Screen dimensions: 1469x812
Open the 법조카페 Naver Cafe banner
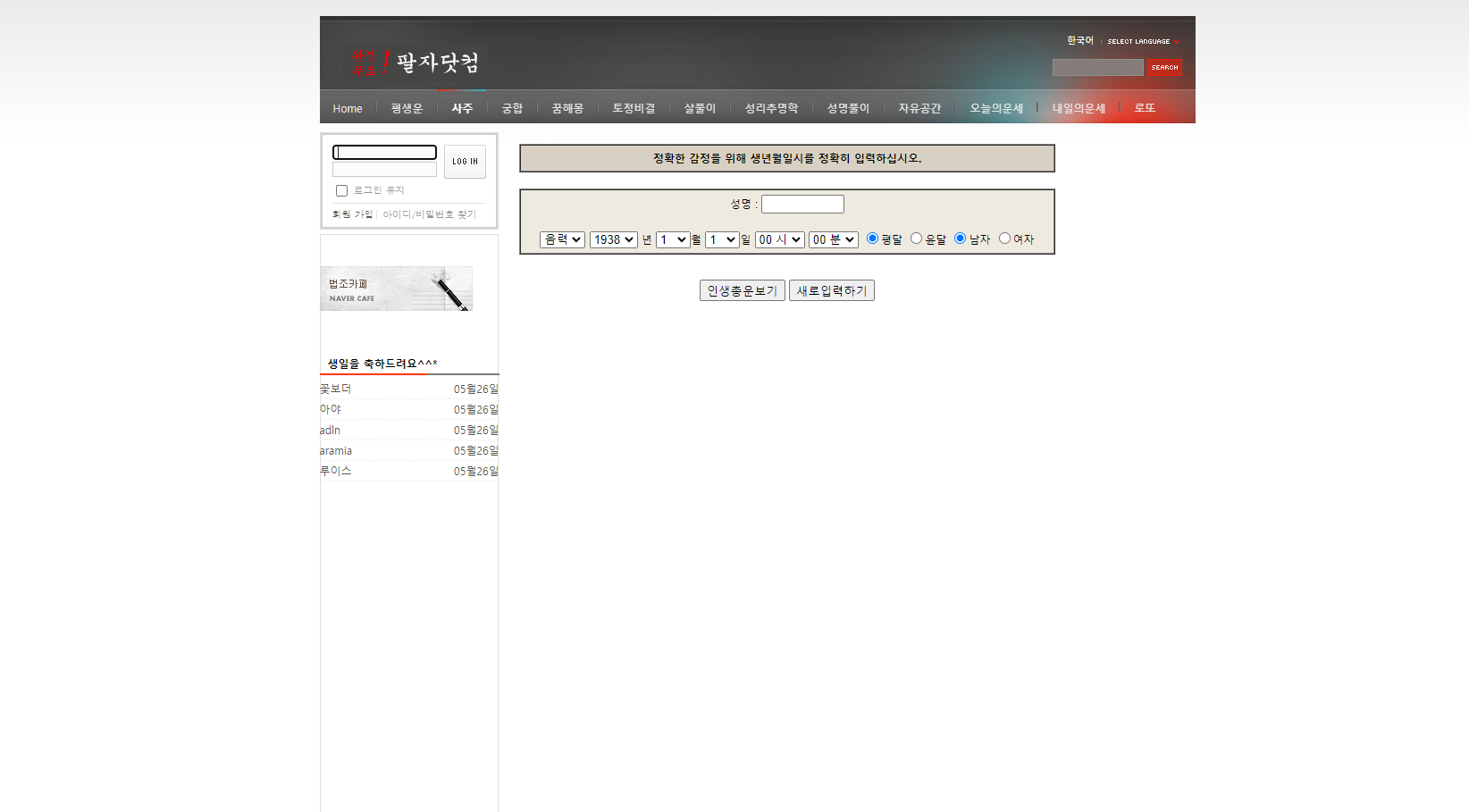tap(396, 289)
